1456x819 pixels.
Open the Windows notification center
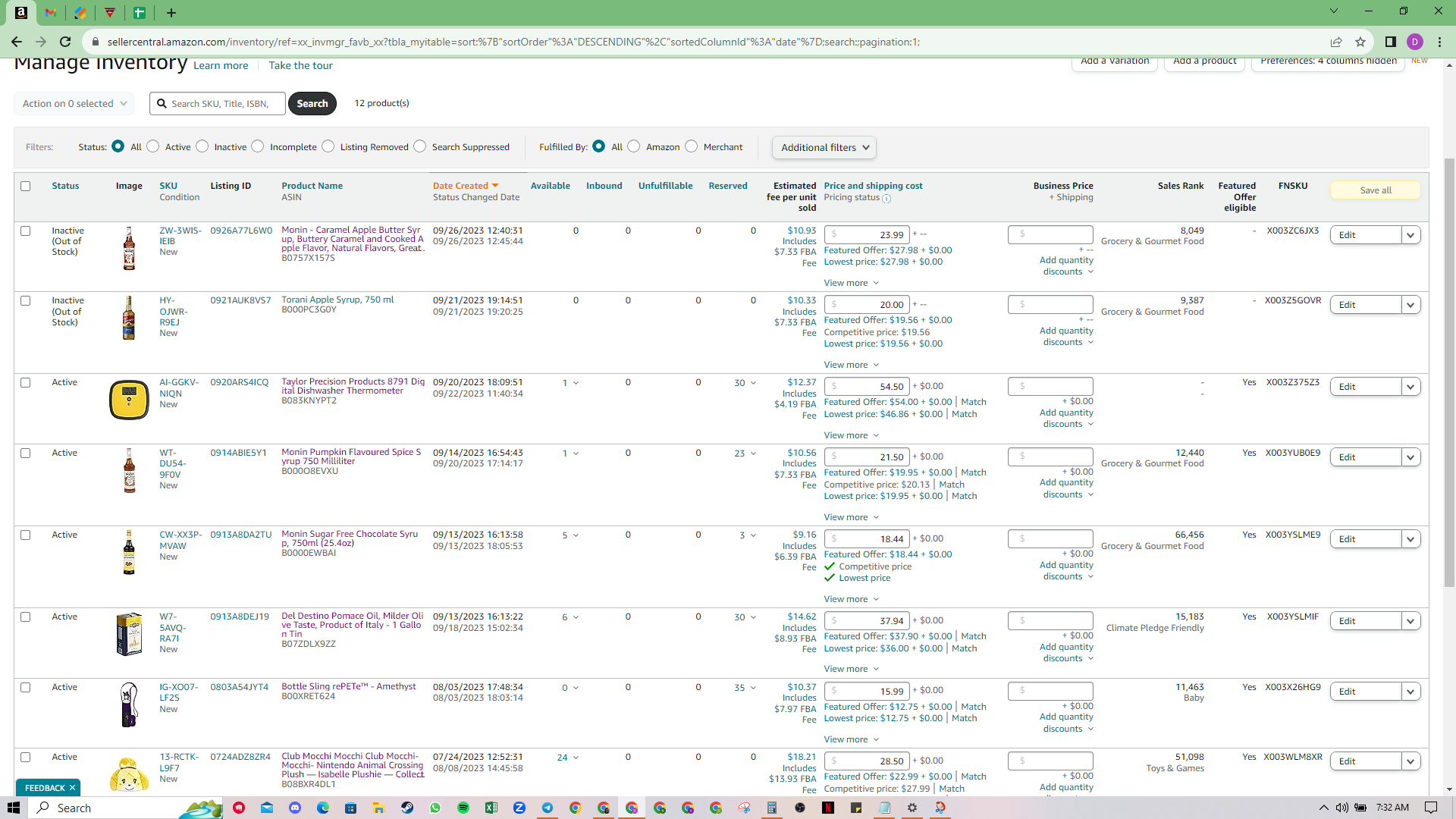pos(1431,808)
